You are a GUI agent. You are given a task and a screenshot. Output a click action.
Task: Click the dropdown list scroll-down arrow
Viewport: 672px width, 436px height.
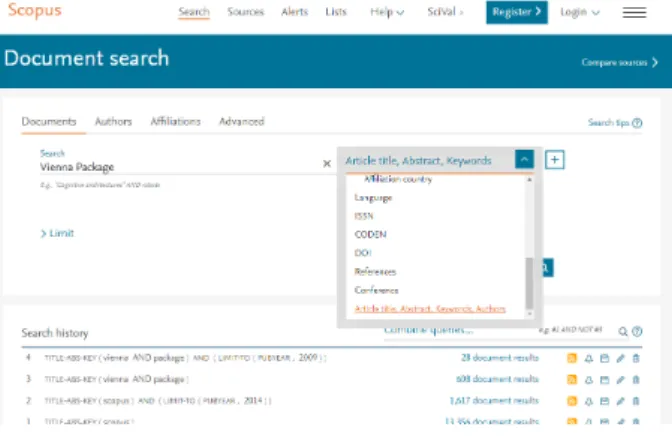(529, 314)
